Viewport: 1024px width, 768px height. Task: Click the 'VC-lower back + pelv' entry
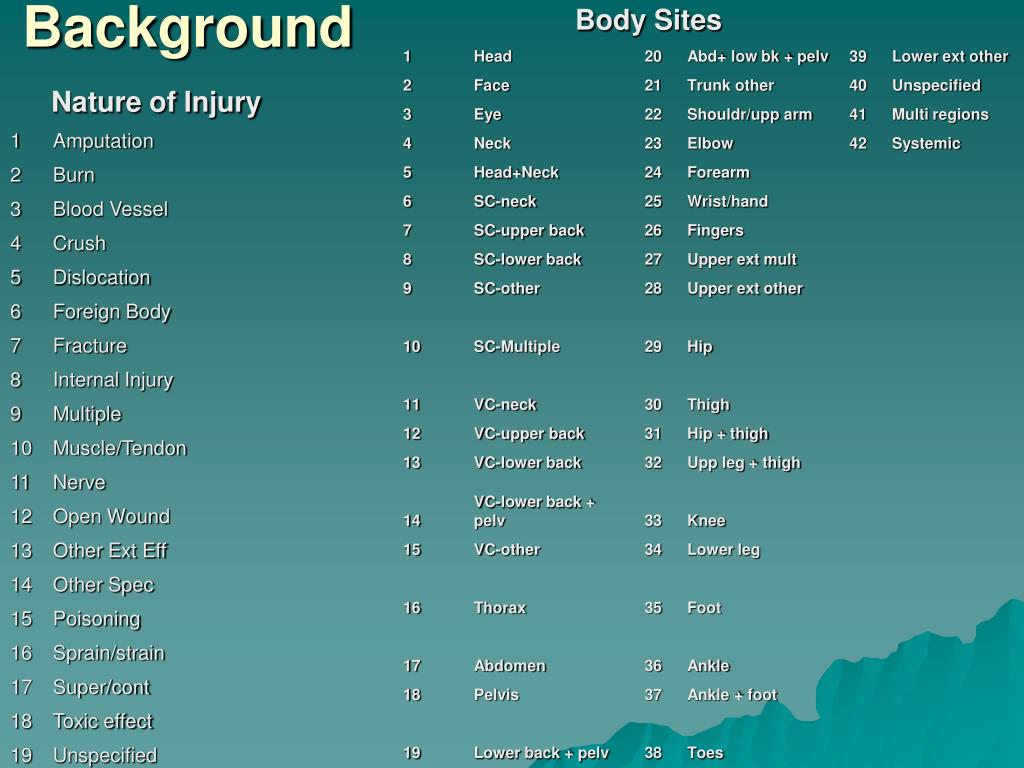[534, 511]
